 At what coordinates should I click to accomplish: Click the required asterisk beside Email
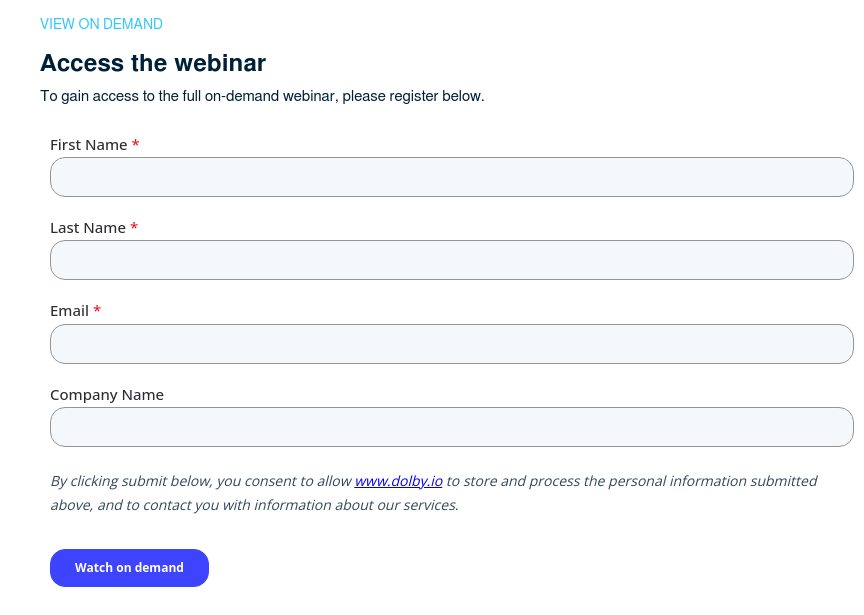pos(96,310)
